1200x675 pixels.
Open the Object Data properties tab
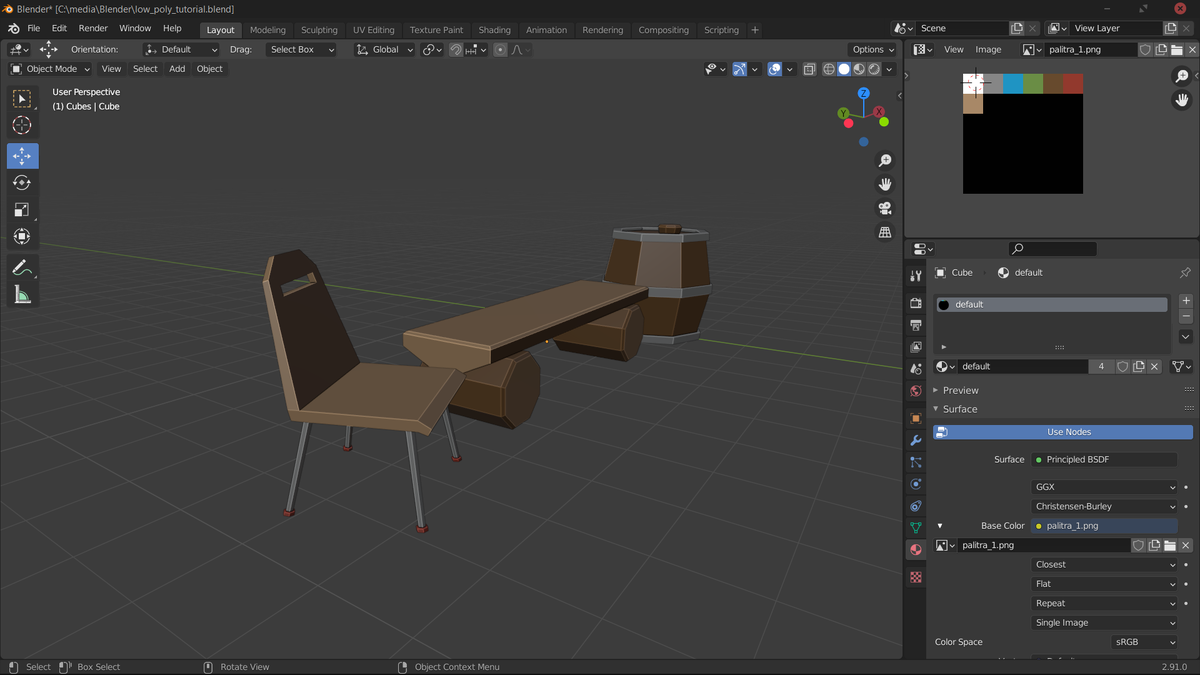(915, 528)
